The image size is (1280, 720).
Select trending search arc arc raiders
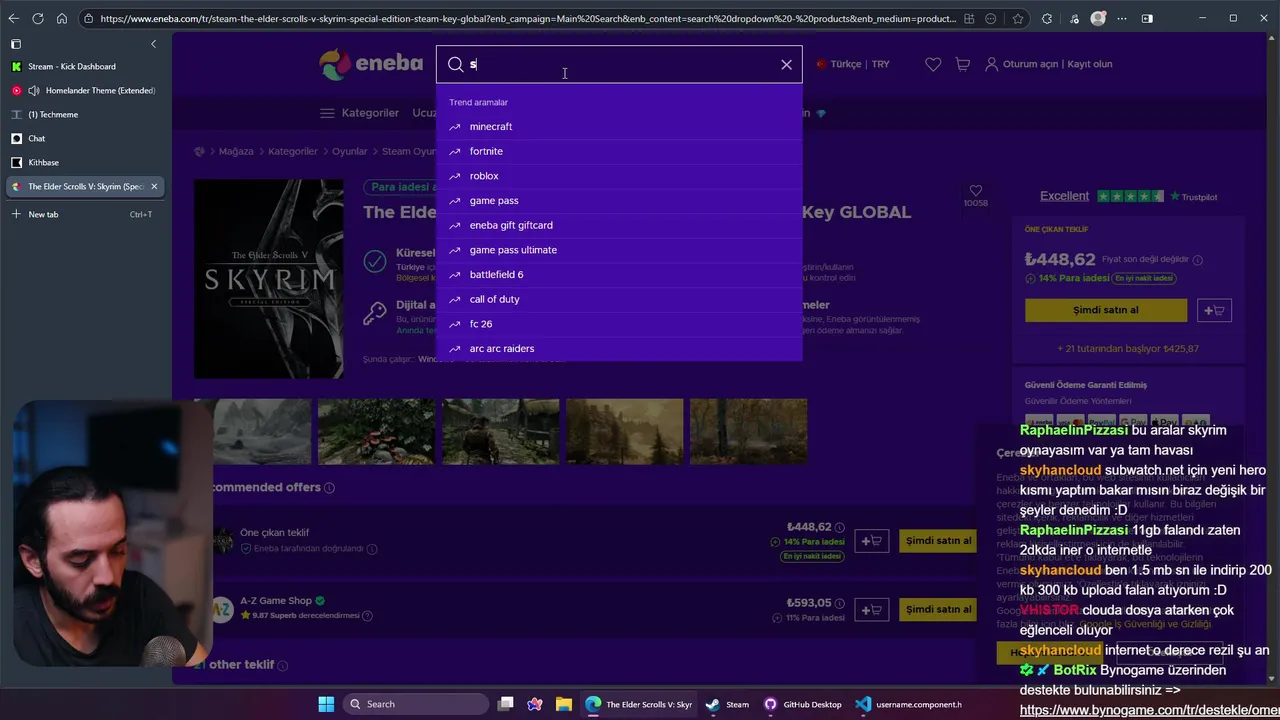(x=619, y=349)
